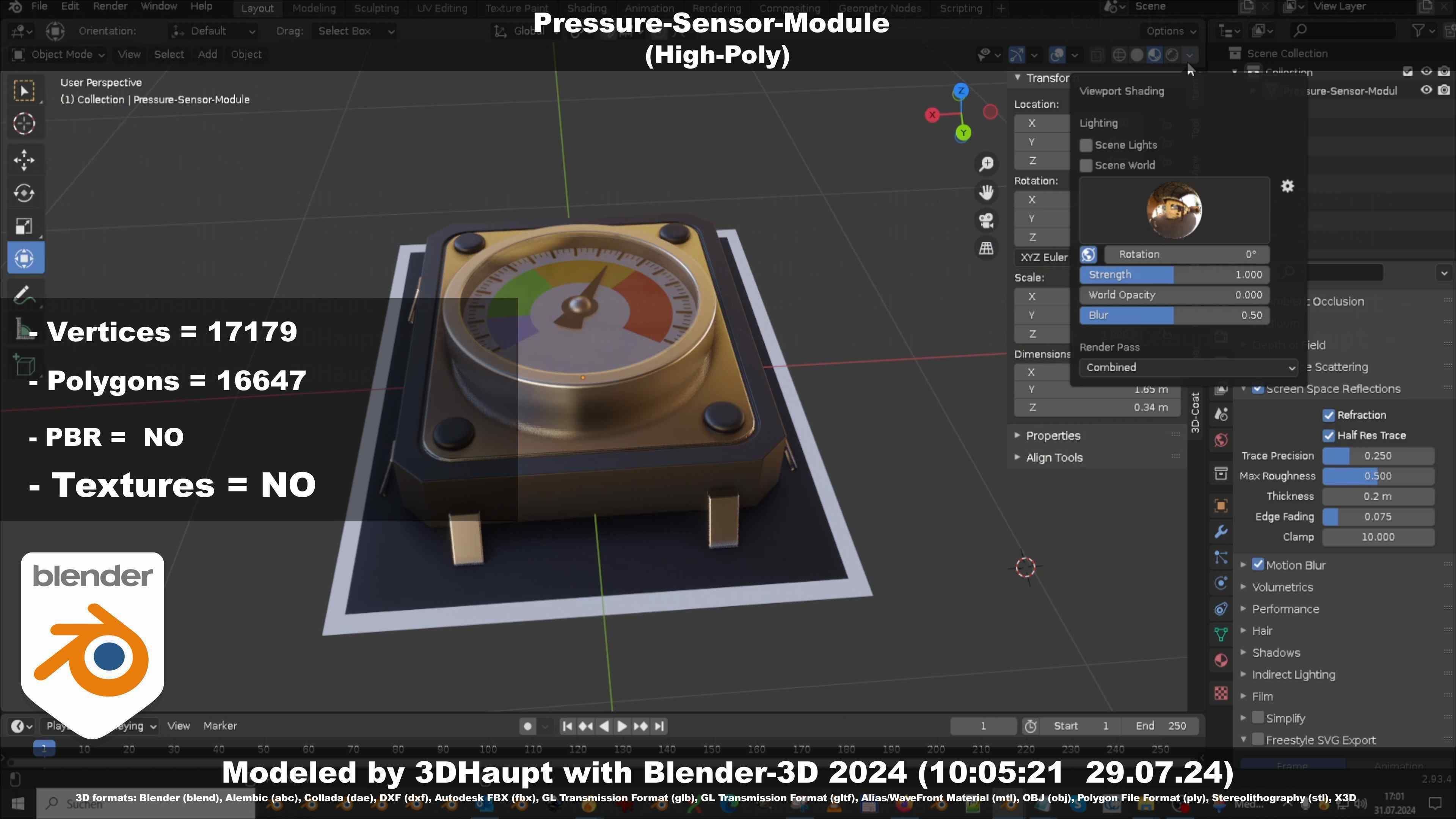Switch to wireframe shading mode
The width and height of the screenshot is (1456, 819).
[1119, 55]
